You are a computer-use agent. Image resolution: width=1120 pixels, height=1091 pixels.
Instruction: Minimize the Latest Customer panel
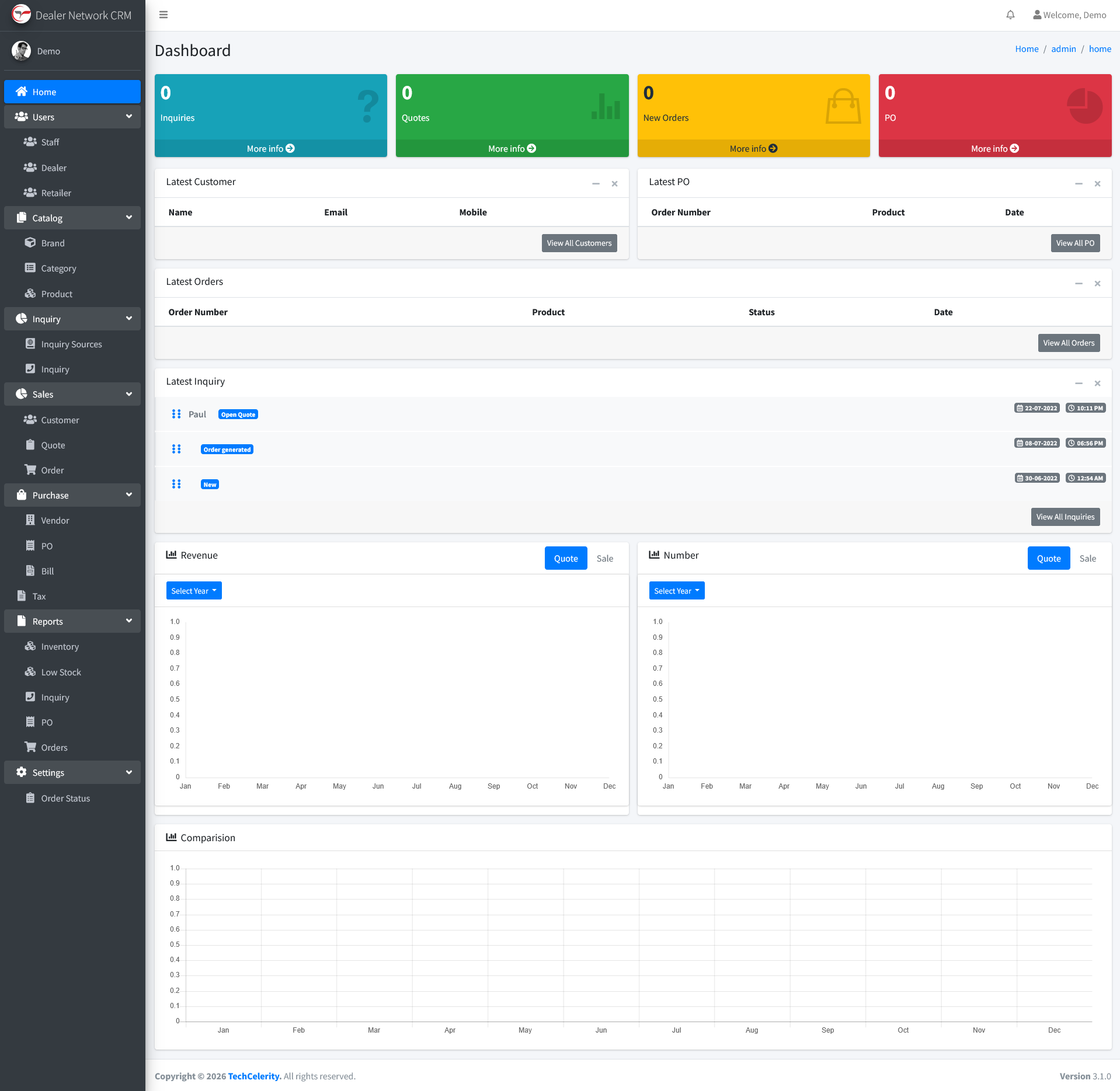[596, 184]
